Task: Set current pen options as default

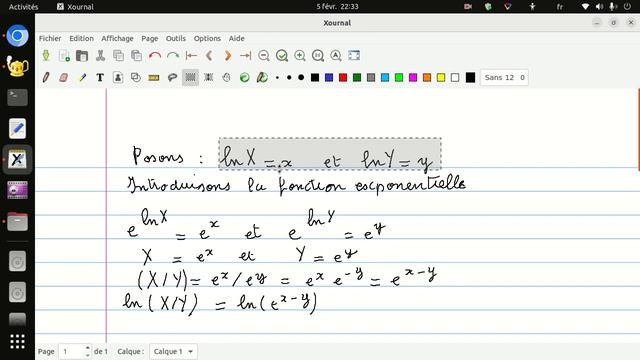Action: click(262, 78)
